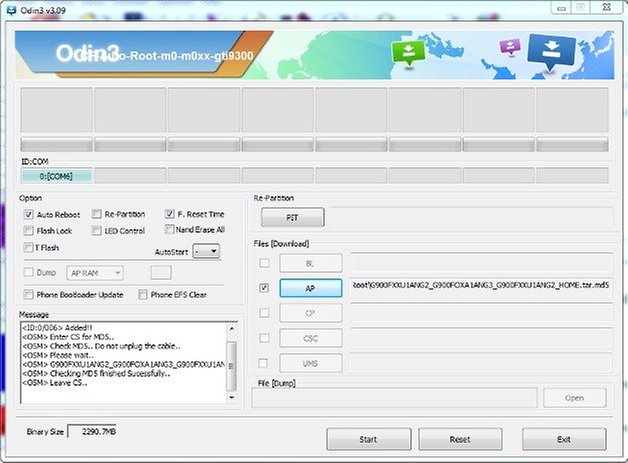The width and height of the screenshot is (628, 463).
Task: Click the Message log scroll down arrow
Action: pos(231,397)
